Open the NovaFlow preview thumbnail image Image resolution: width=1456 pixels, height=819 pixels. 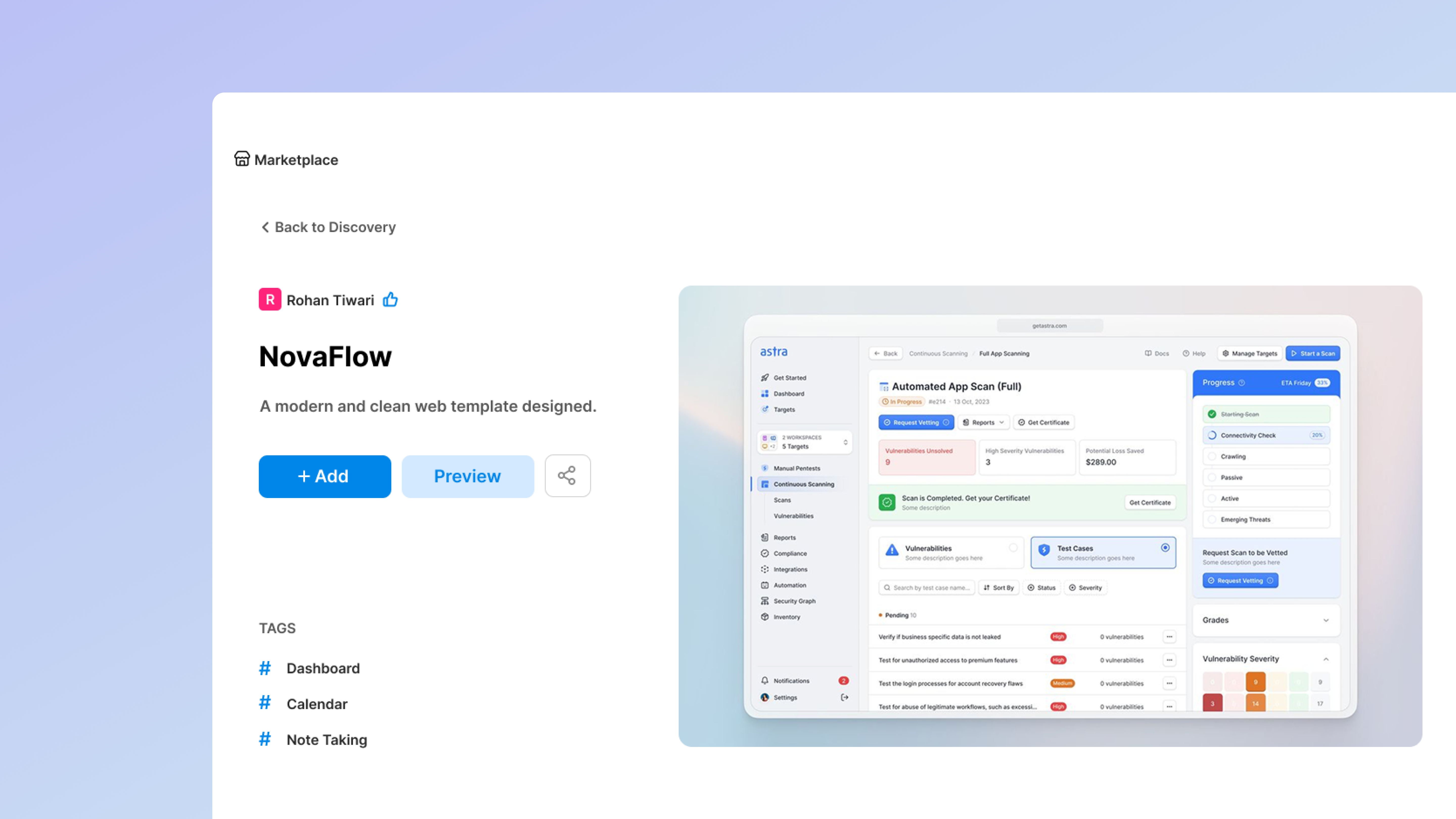1050,515
